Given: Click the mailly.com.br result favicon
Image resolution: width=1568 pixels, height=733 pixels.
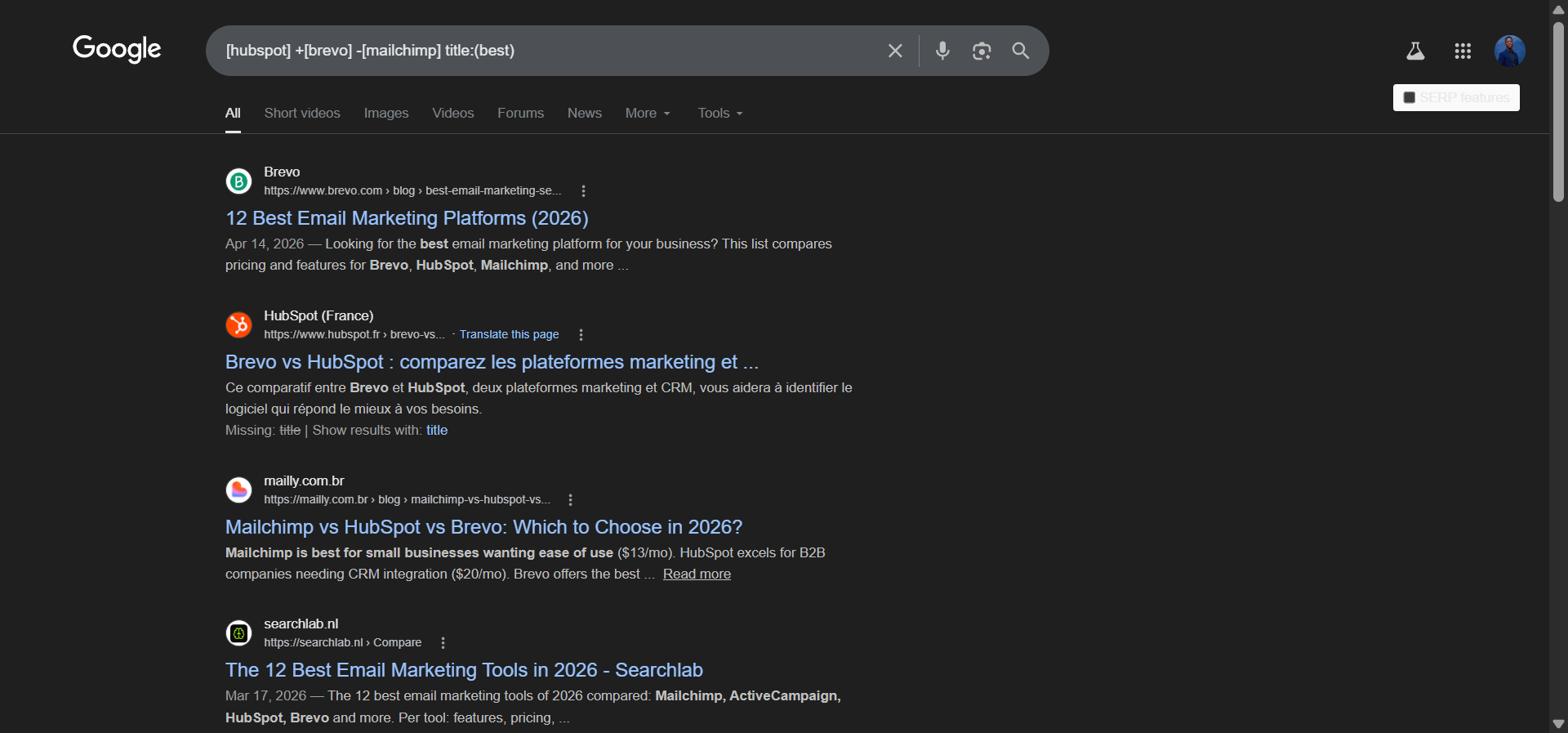Looking at the screenshot, I should (238, 490).
